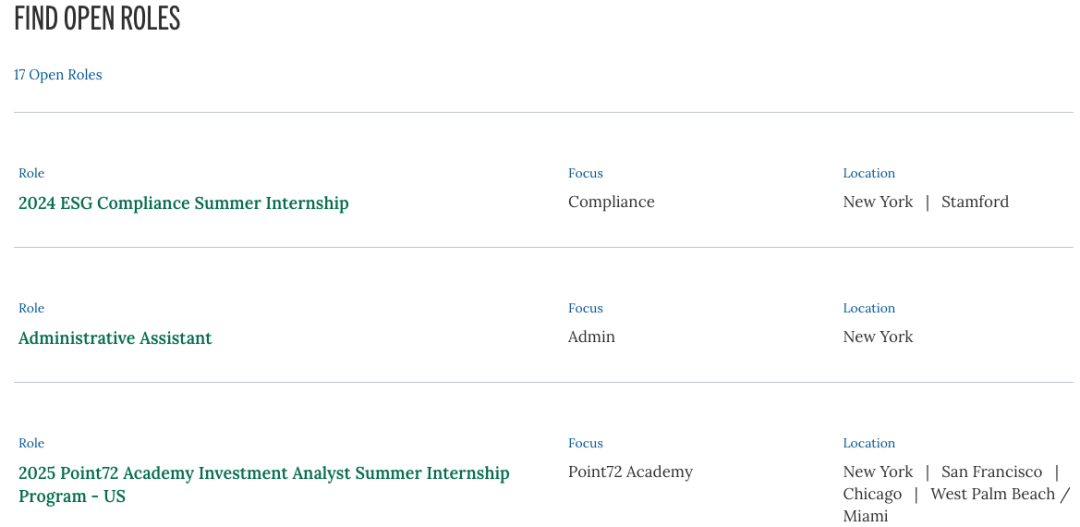Viewport: 1080px width, 527px height.
Task: Click the Chicago location text
Action: [x=872, y=494]
